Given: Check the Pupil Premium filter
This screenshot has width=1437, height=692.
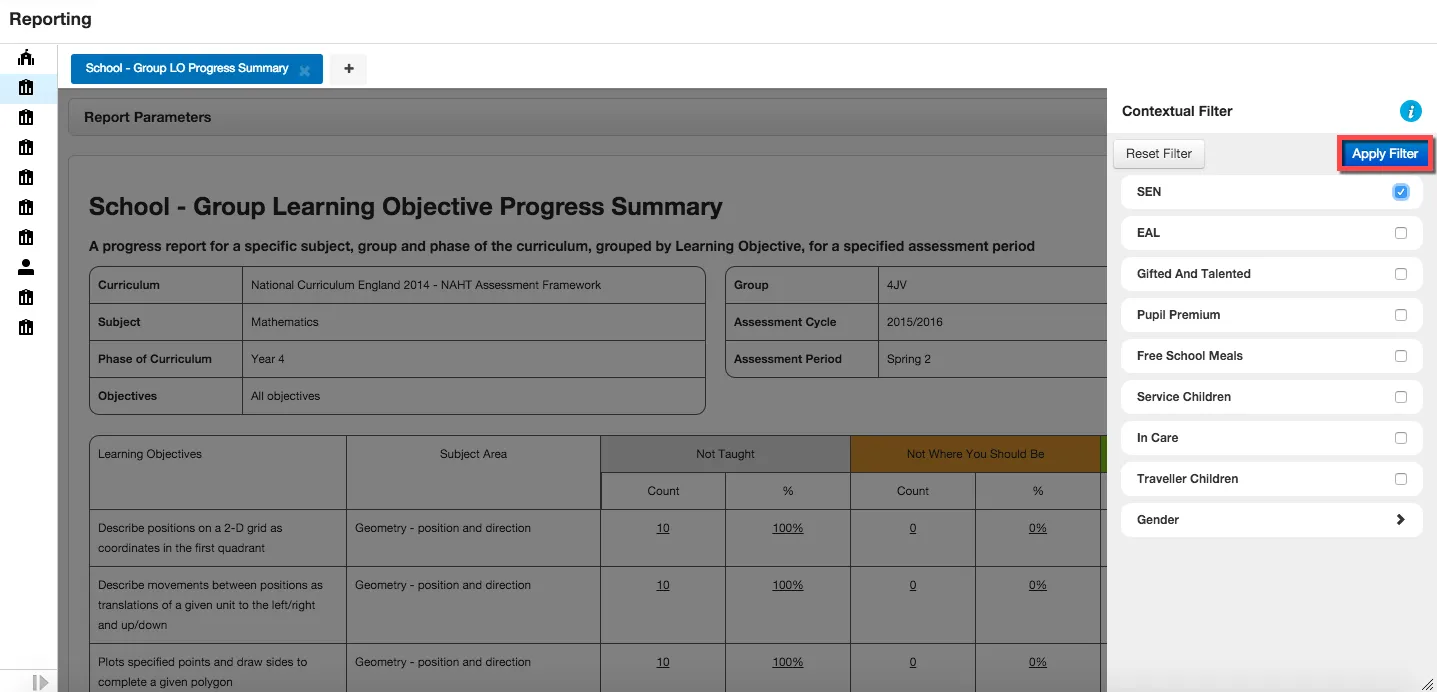Looking at the screenshot, I should pyautogui.click(x=1401, y=315).
